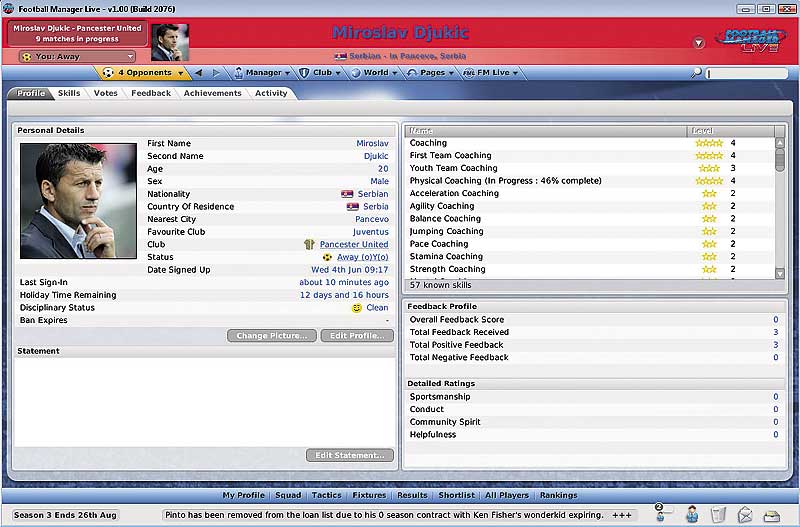Switch to the Feedback tab
The width and height of the screenshot is (800, 527).
pos(151,93)
